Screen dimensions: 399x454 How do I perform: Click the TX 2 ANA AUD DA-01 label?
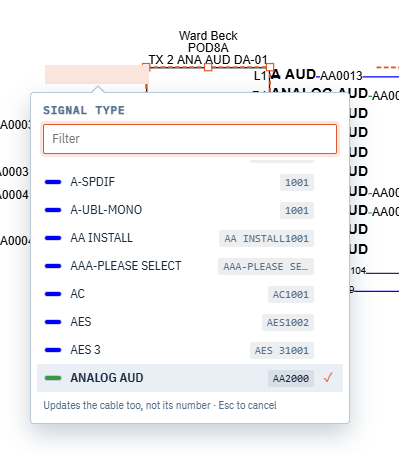point(208,60)
